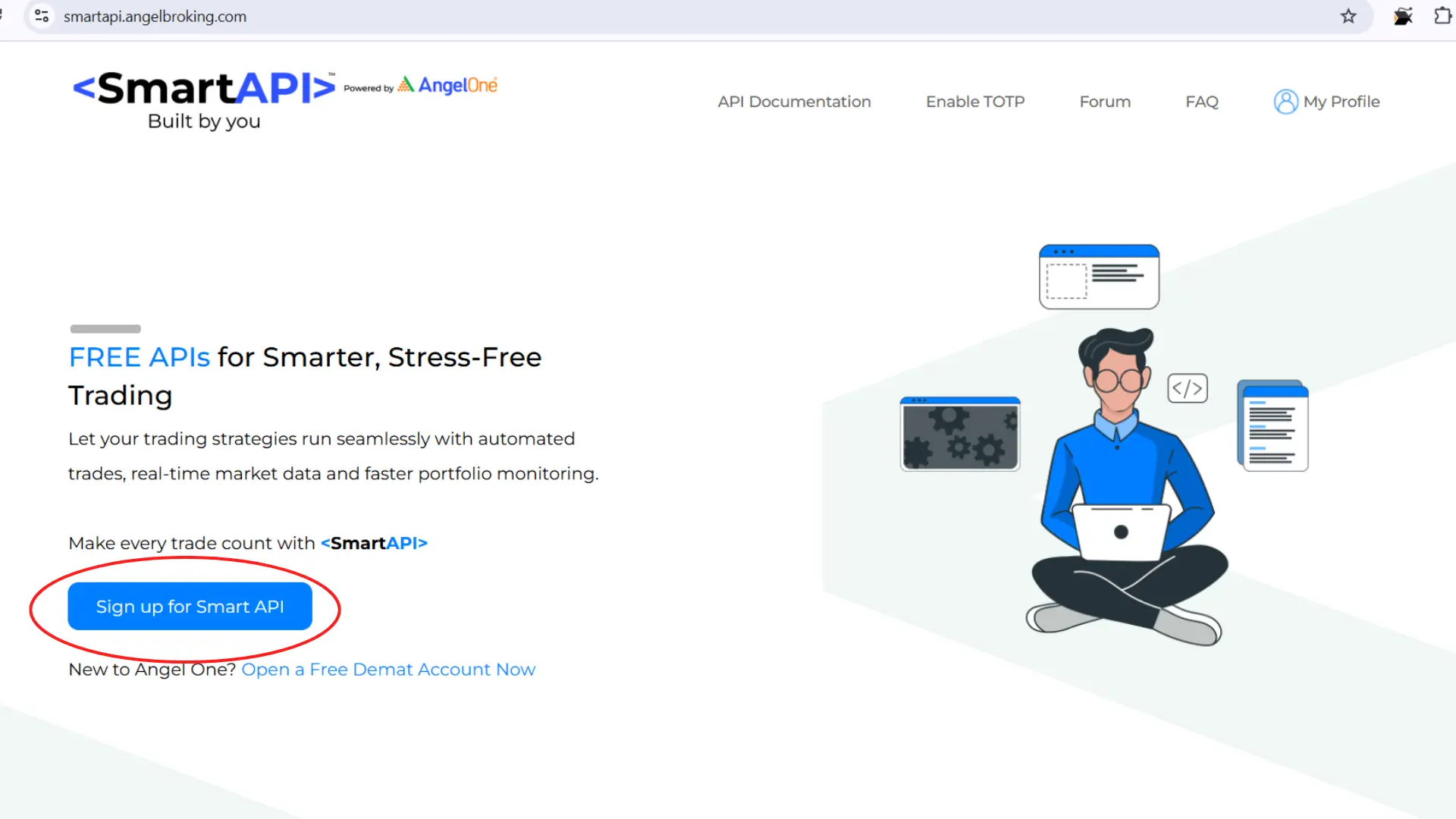
Task: Click the document page illustration icon
Action: click(x=1273, y=426)
